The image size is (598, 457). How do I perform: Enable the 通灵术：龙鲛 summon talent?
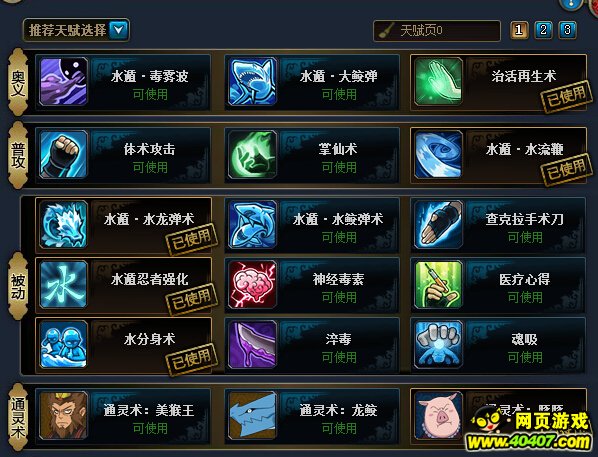point(312,416)
